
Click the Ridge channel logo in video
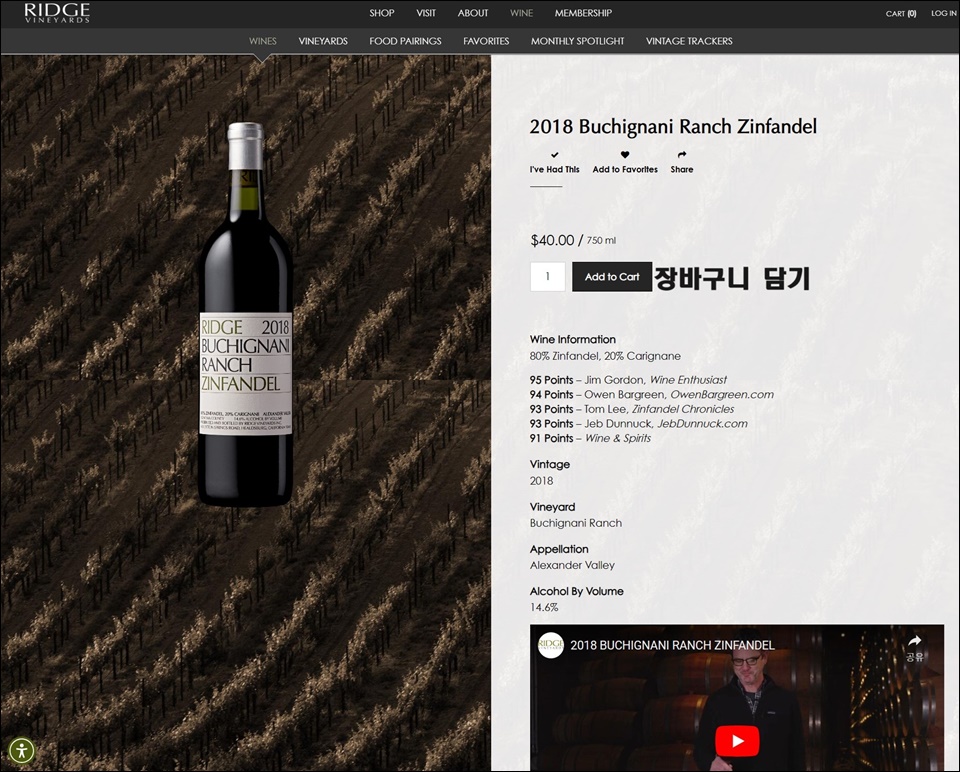[x=550, y=645]
